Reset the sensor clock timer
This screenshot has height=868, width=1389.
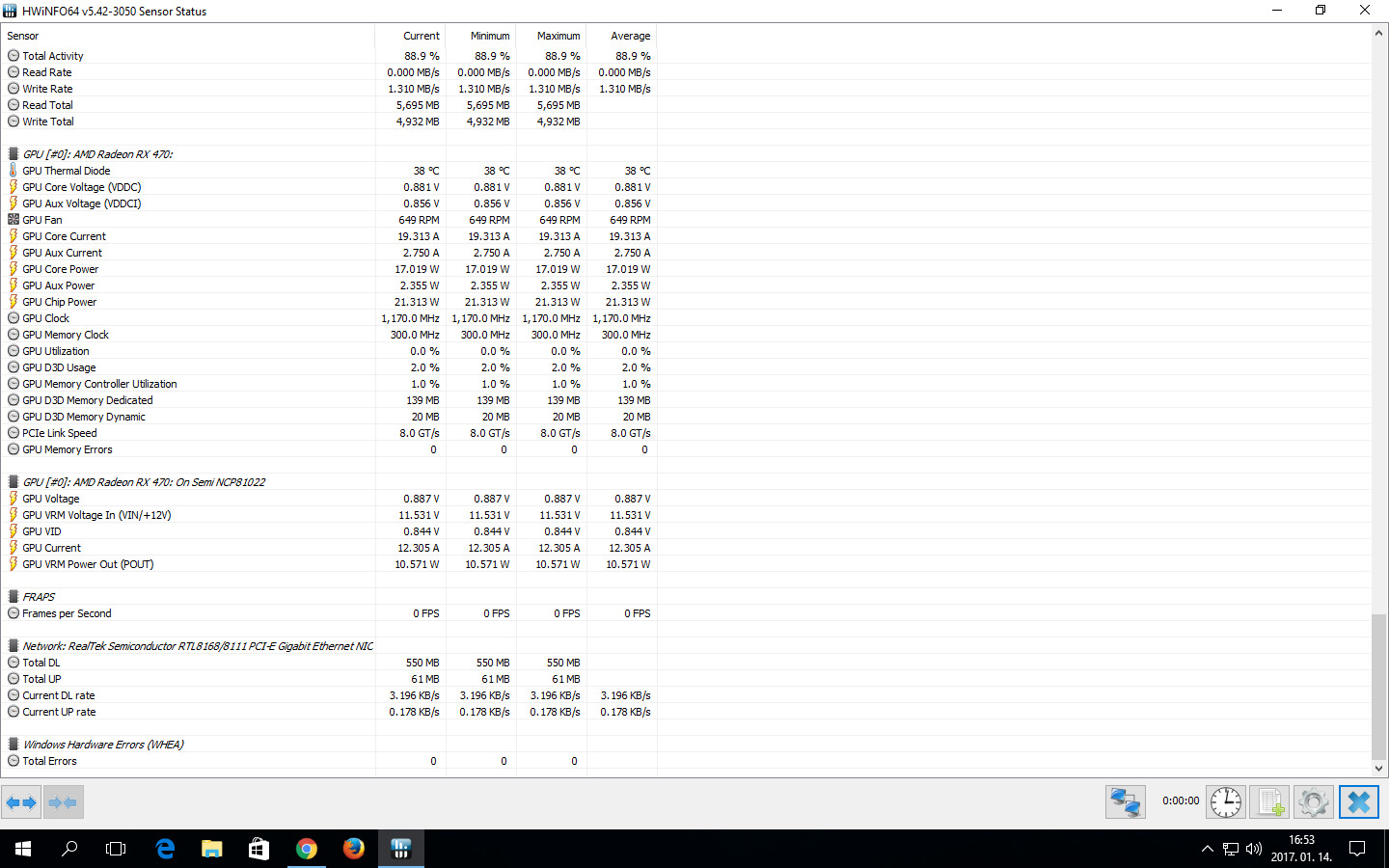pyautogui.click(x=1226, y=801)
